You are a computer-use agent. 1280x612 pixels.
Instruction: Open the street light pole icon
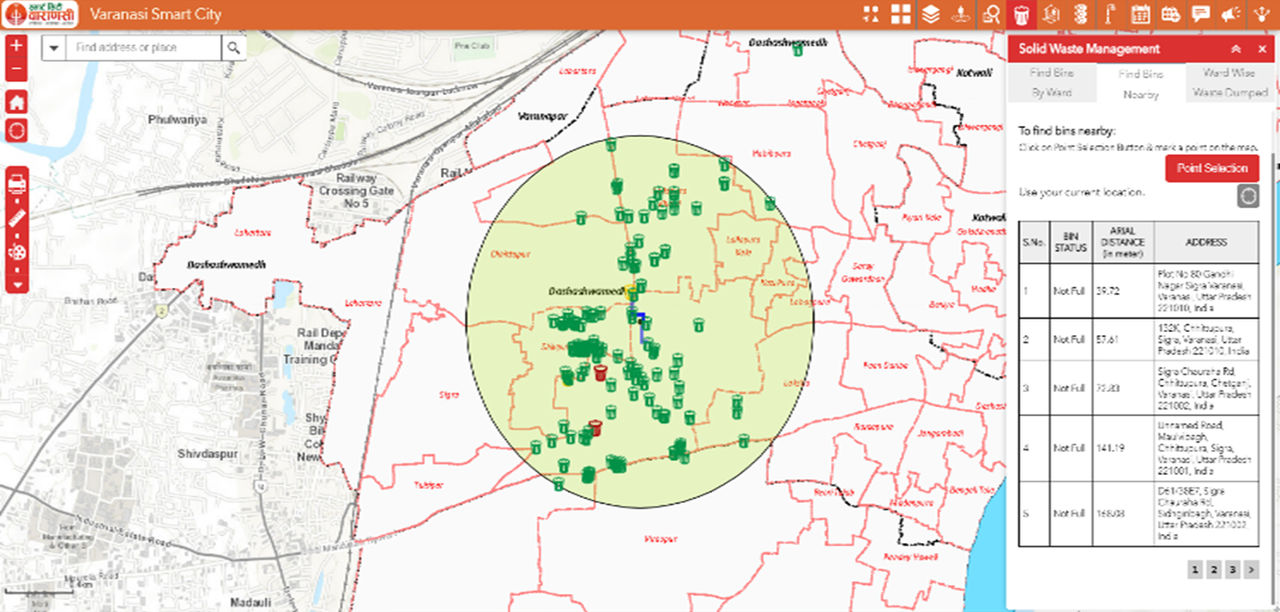pos(1111,14)
